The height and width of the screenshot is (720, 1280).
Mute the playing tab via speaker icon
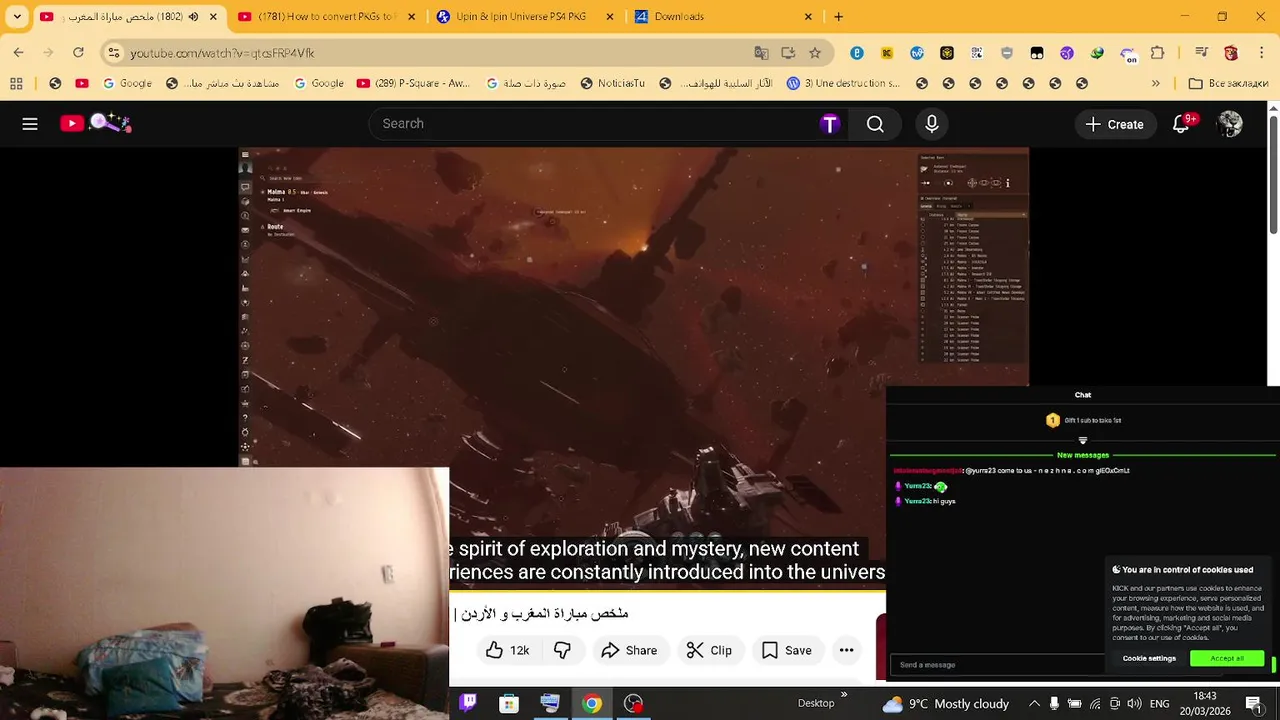[193, 16]
